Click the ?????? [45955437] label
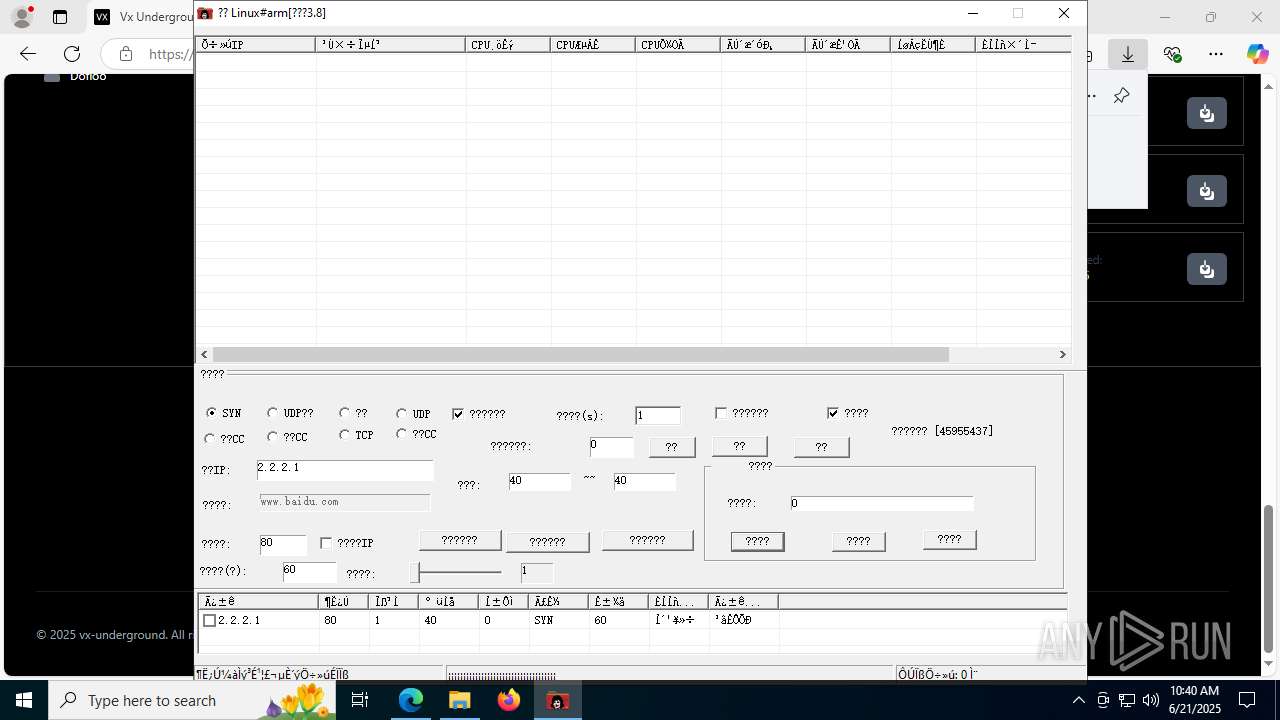Image resolution: width=1280 pixels, height=720 pixels. tap(942, 431)
